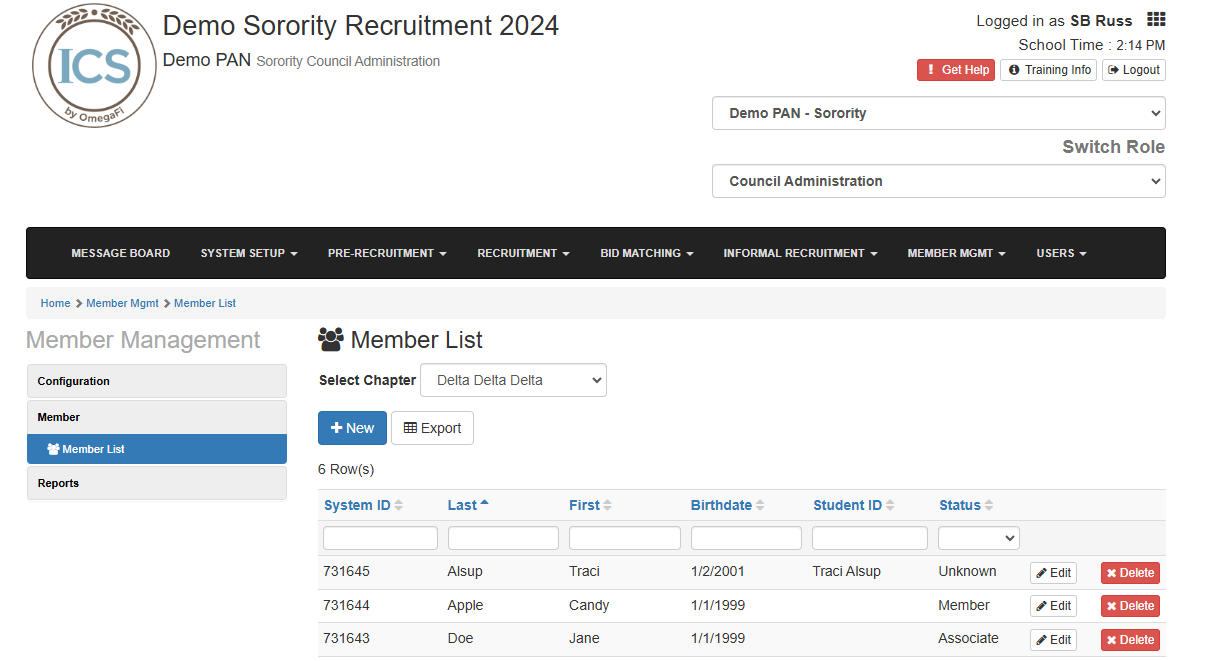Image resolution: width=1229 pixels, height=661 pixels.
Task: Open the Bid Matching menu
Action: [x=646, y=253]
